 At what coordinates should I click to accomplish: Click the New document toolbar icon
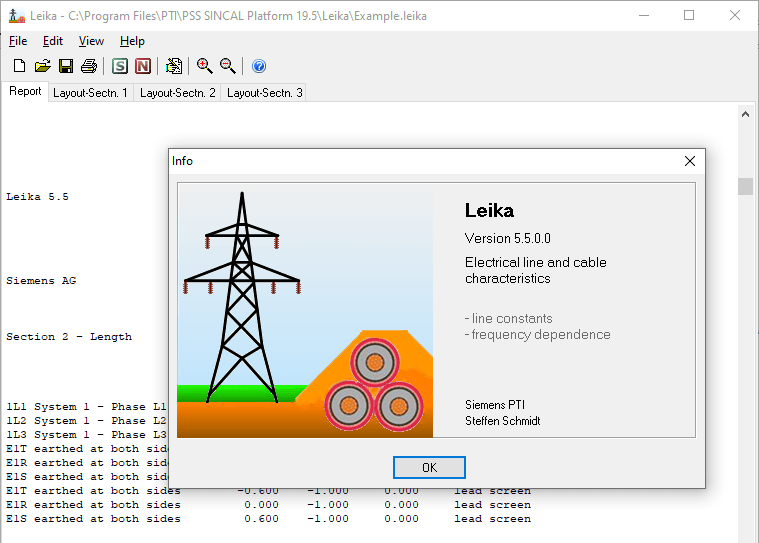(19, 66)
